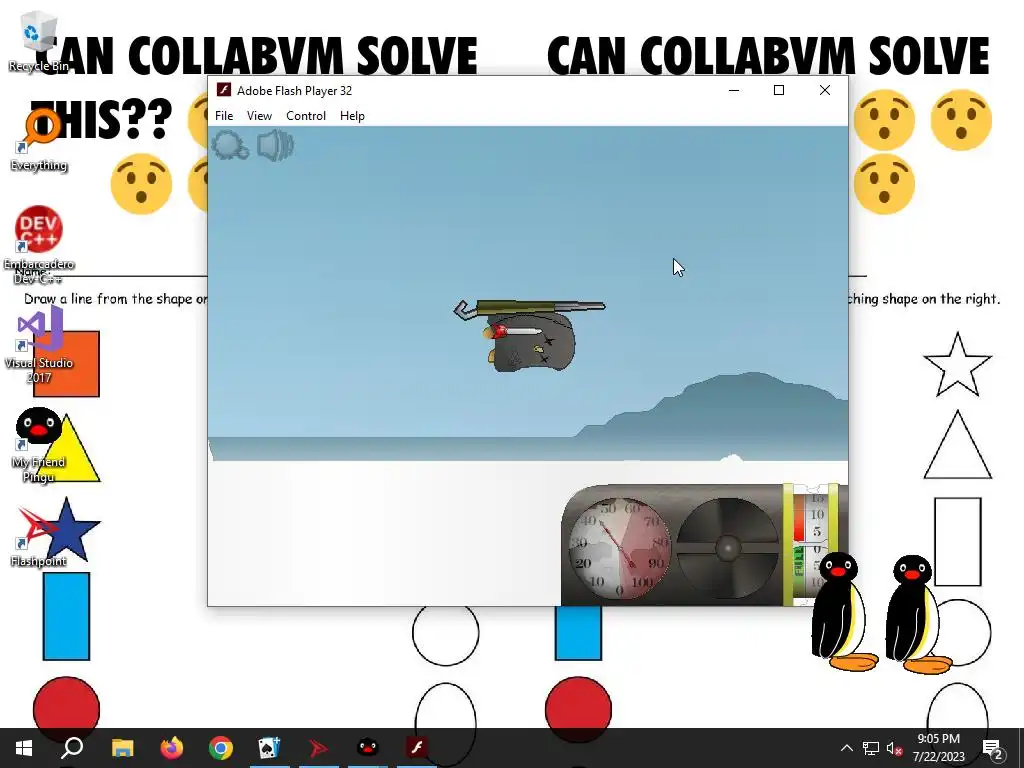
Task: Click the round speedometer gauge
Action: 618,548
